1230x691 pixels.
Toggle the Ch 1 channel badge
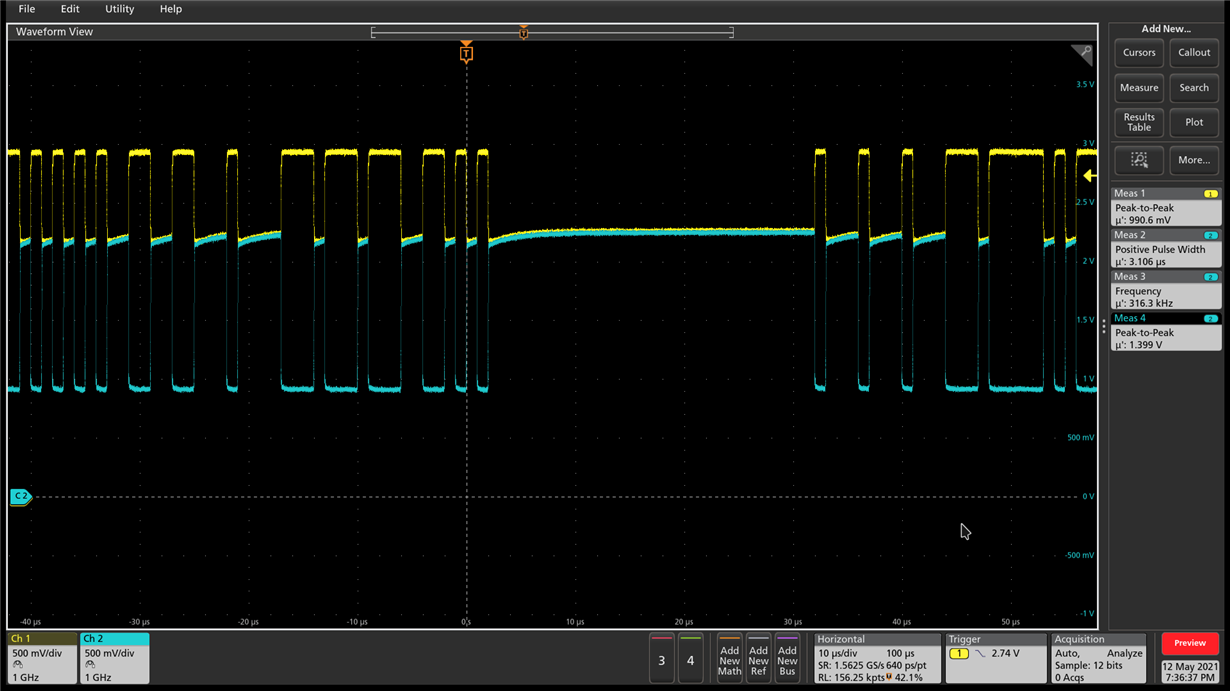tap(42, 657)
